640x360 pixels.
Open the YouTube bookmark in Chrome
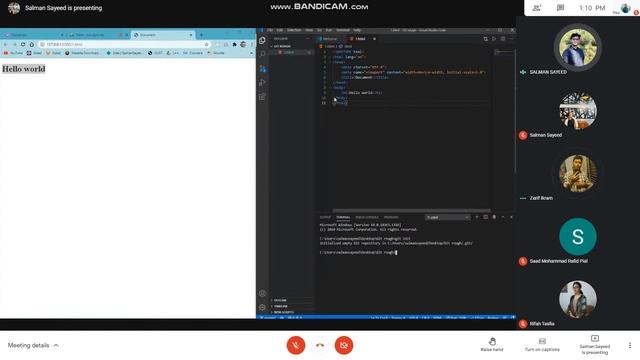(x=13, y=53)
